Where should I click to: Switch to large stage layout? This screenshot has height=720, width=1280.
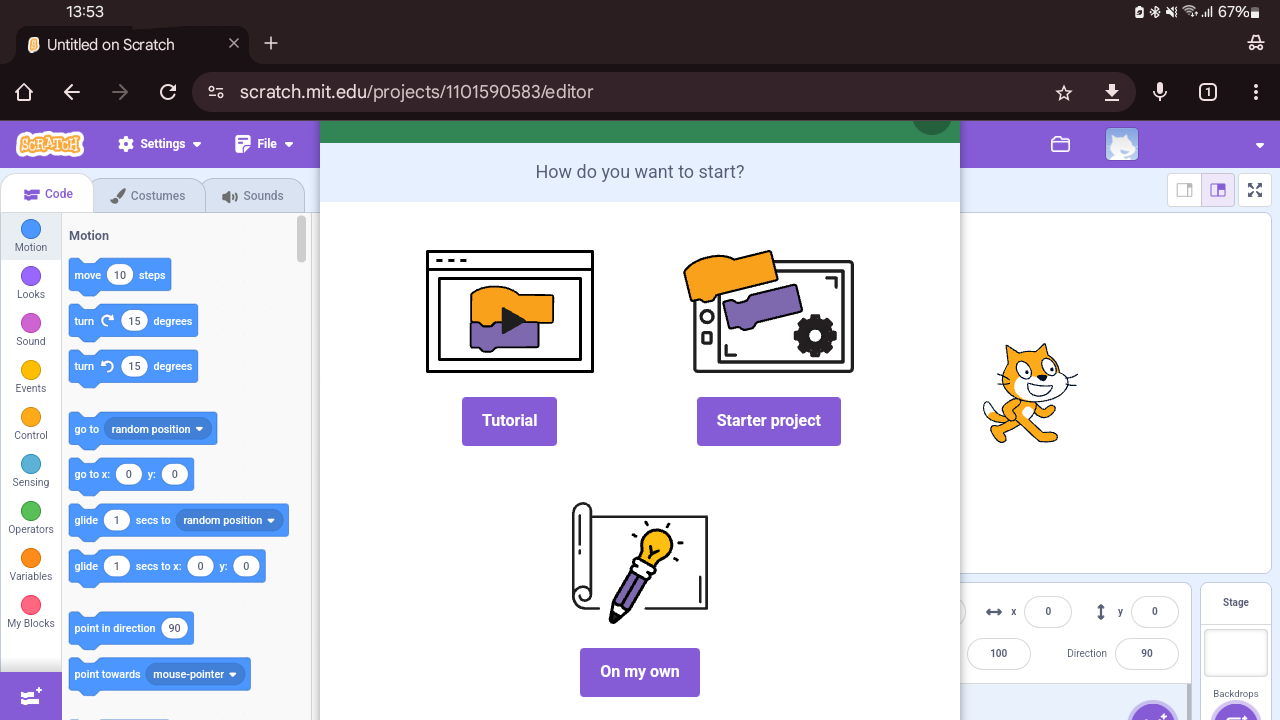(x=1217, y=190)
